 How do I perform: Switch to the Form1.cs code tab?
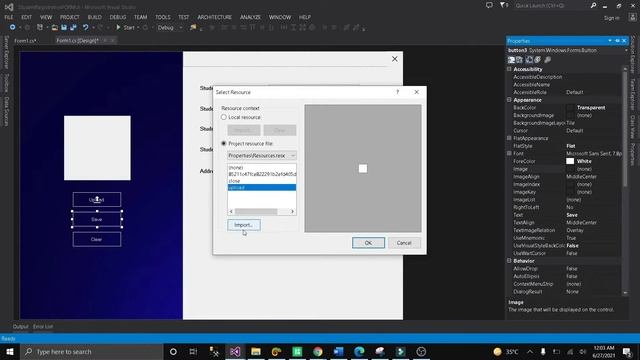(25, 40)
